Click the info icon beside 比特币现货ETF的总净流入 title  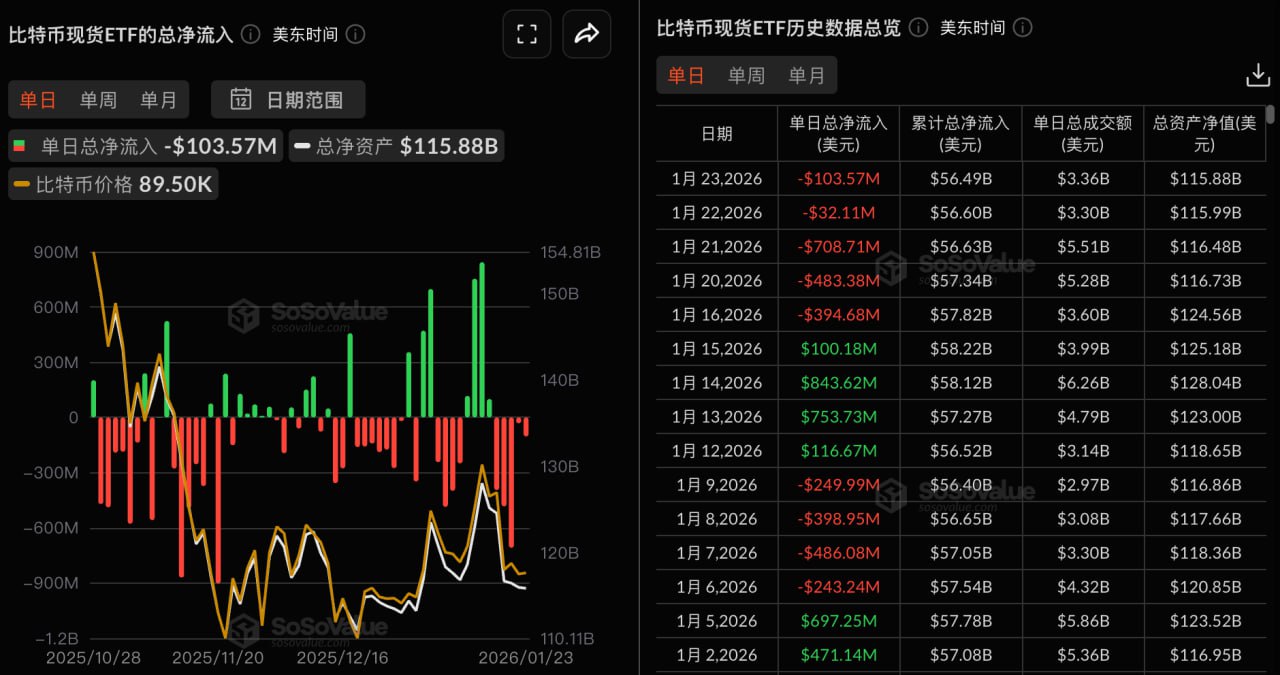click(249, 33)
